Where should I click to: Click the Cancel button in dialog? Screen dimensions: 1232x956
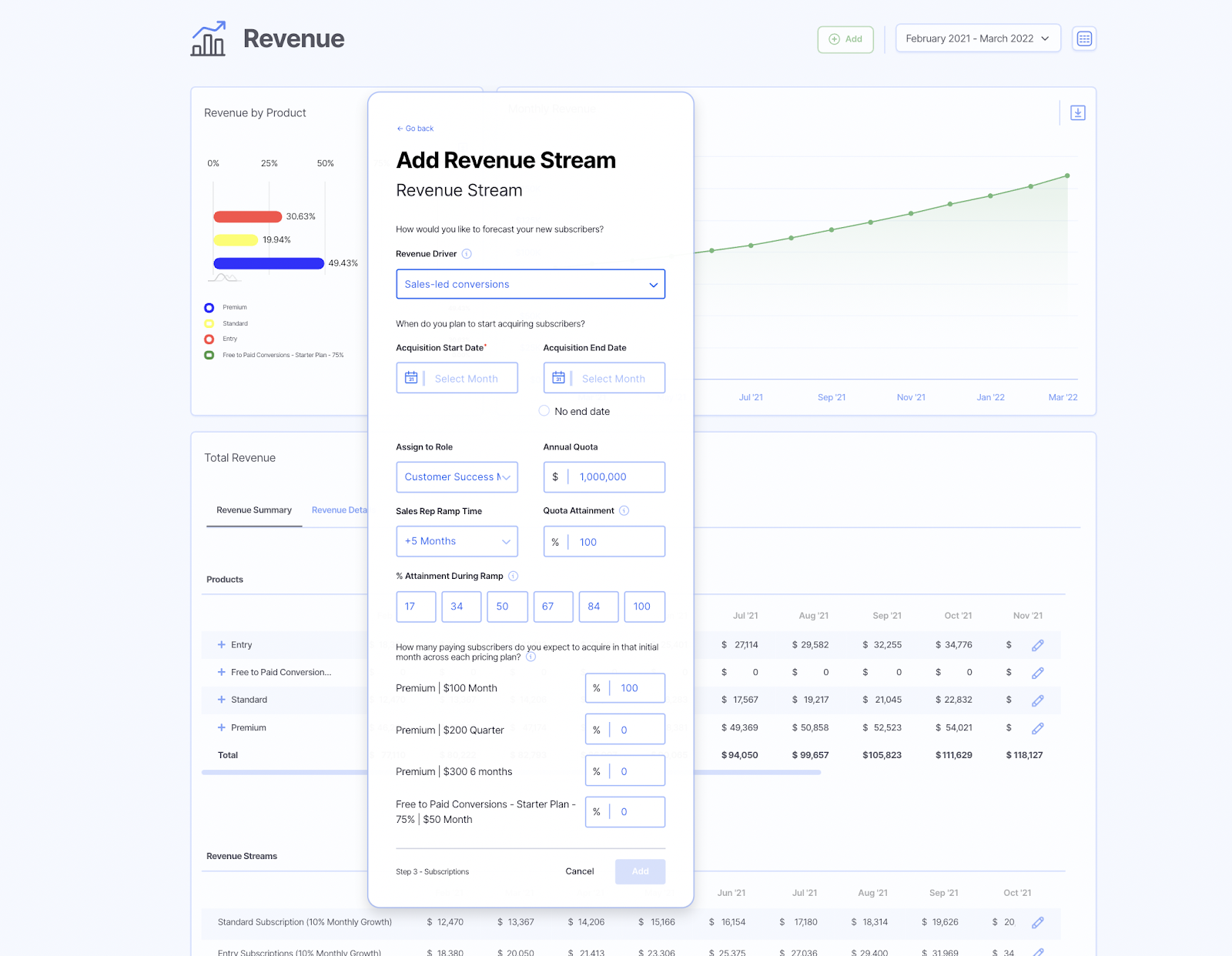coord(579,871)
